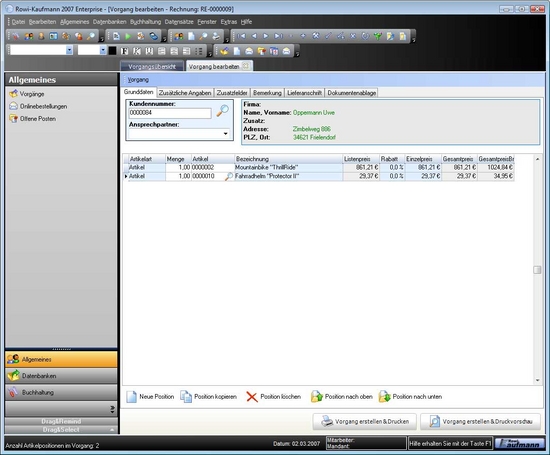
Task: Click into the Kundennummer input field
Action: coord(170,113)
